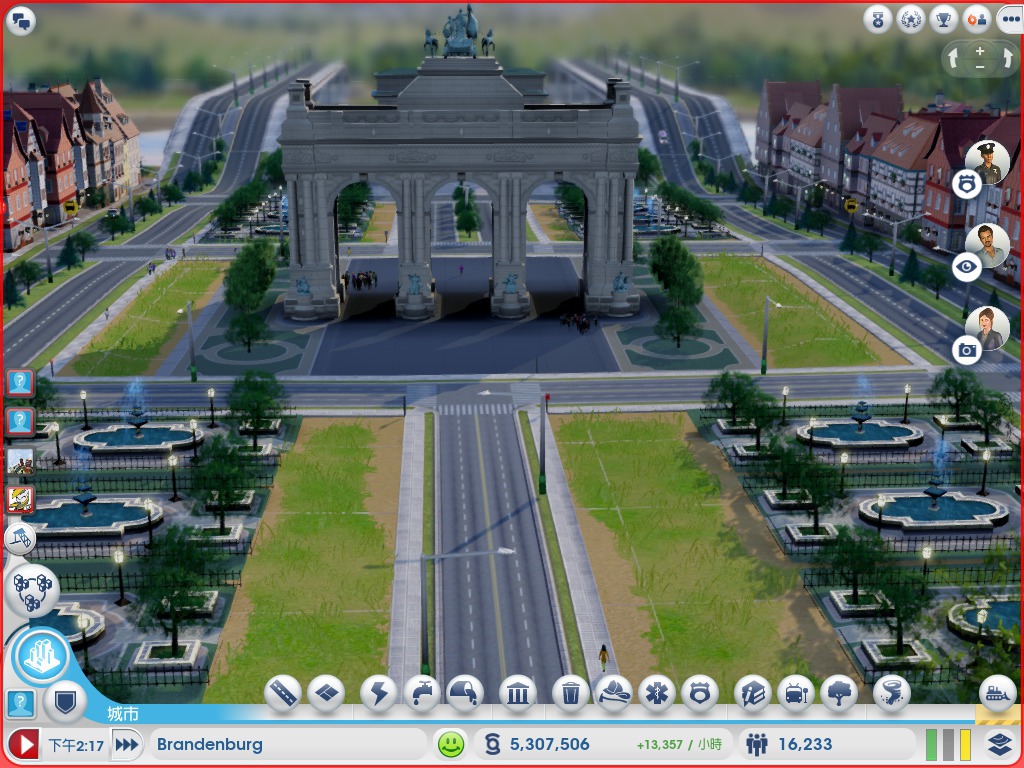This screenshot has height=768, width=1024.
Task: Click the female advisor portrait
Action: point(987,328)
